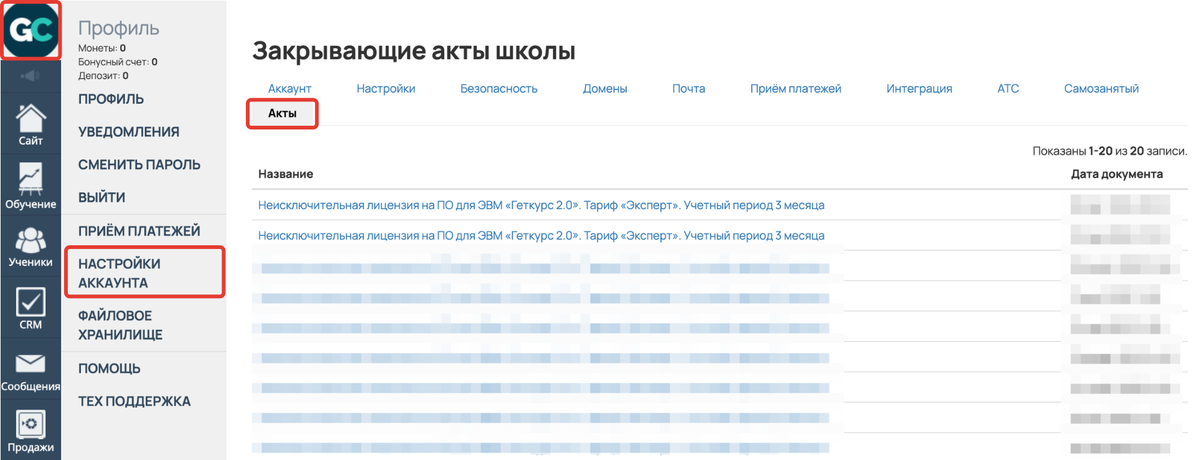Viewport: 1199px width, 460px height.
Task: Choose СМЕНИТЬ ПАРОЛЬ menu item
Action: (139, 165)
